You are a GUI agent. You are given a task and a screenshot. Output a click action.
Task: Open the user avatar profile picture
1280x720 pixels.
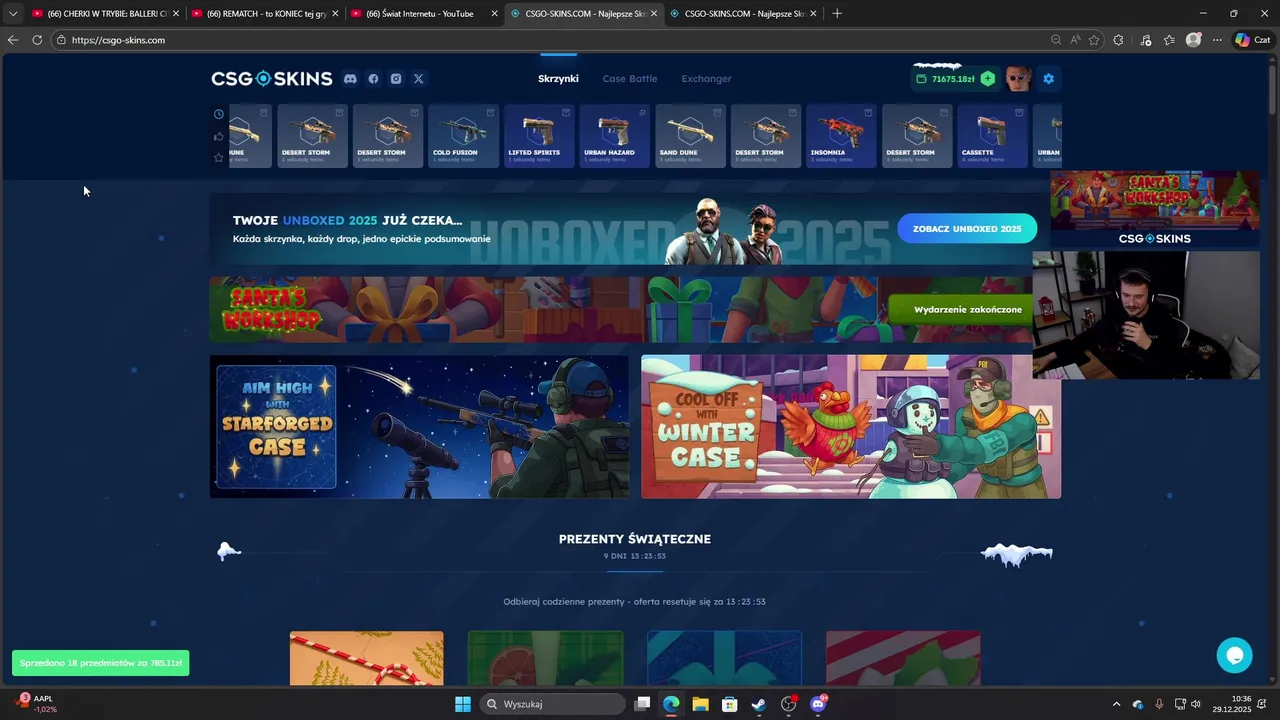[x=1018, y=79]
